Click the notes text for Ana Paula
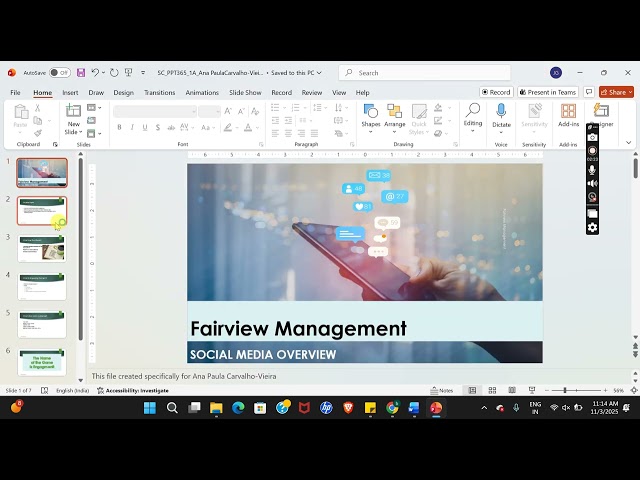 (184, 376)
